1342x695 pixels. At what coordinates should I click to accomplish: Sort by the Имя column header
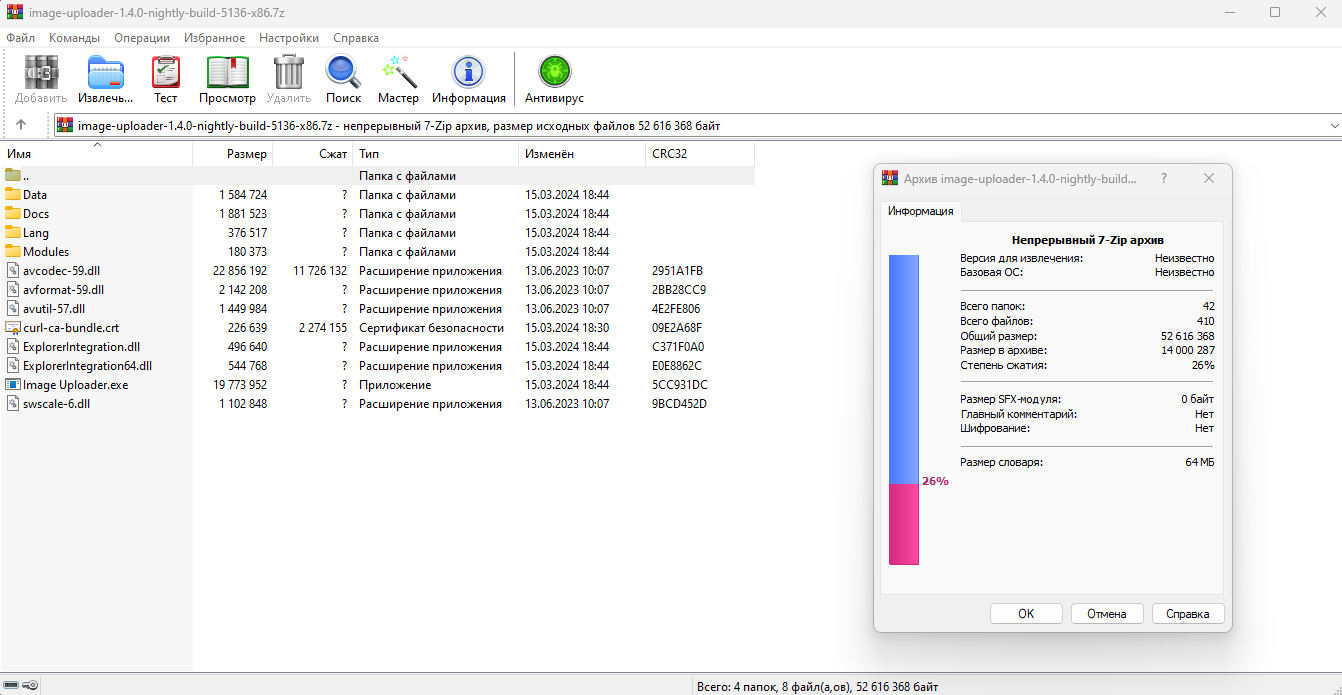tap(19, 154)
